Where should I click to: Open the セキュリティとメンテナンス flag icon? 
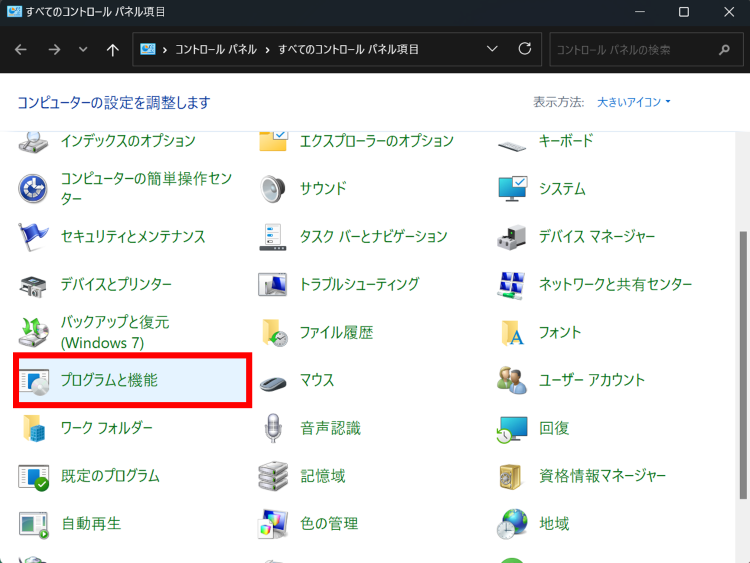(x=33, y=237)
